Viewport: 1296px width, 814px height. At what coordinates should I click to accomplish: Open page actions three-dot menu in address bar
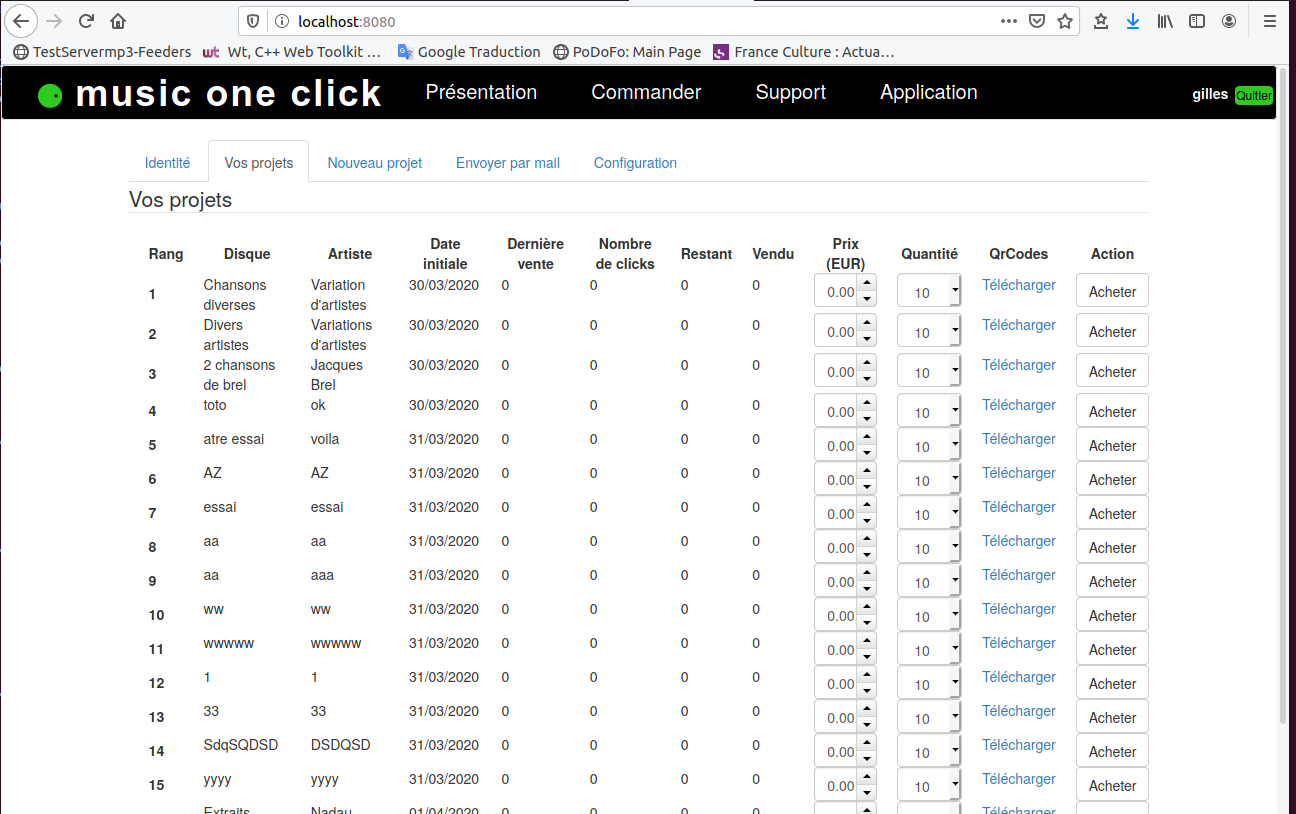click(1009, 21)
